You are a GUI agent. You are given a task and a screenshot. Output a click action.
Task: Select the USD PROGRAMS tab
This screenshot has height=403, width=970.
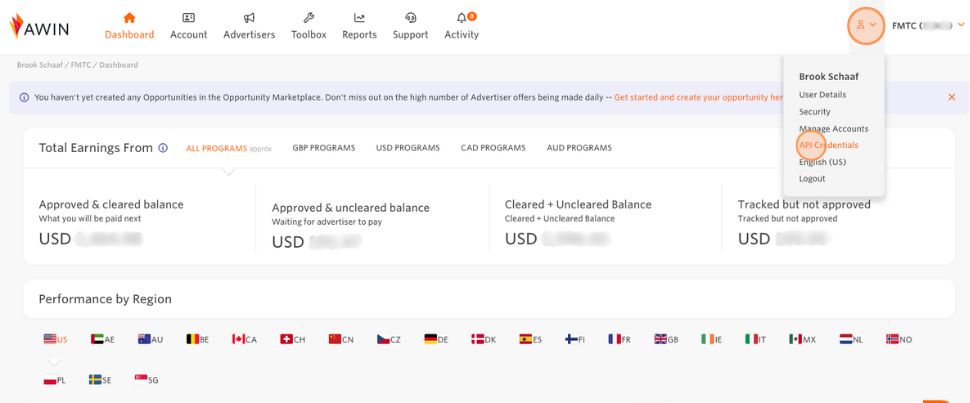pyautogui.click(x=407, y=148)
